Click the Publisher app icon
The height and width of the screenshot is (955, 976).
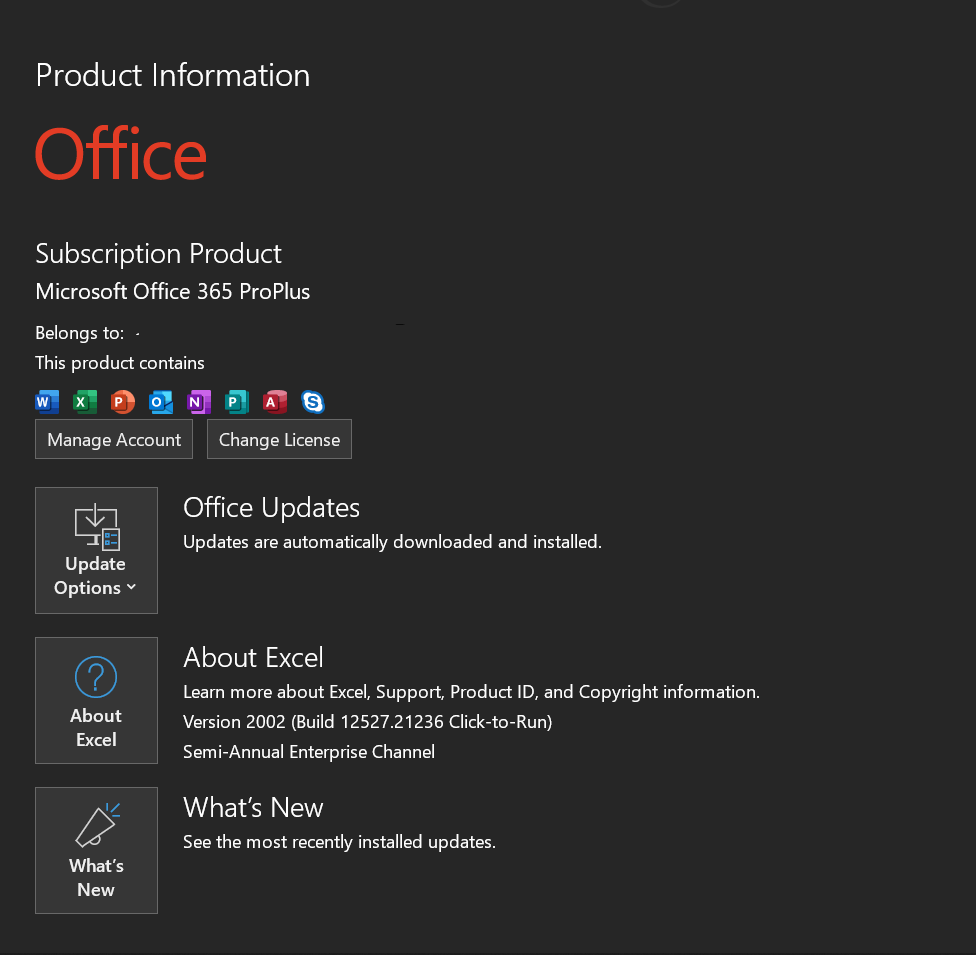click(237, 402)
